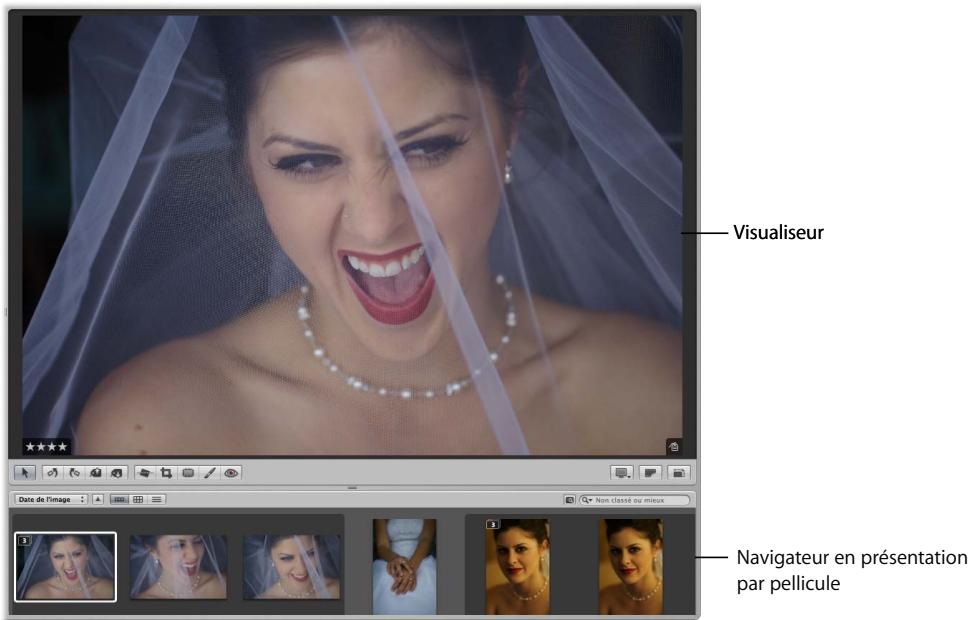
Task: Click the rounded rectangle tool beside Crop
Action: pos(188,473)
